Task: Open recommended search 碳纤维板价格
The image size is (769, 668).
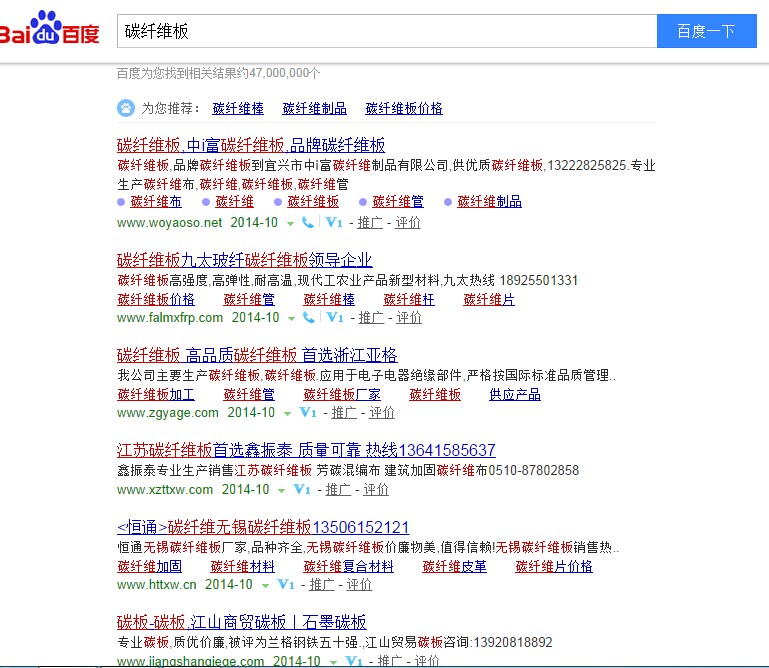Action: pos(404,108)
